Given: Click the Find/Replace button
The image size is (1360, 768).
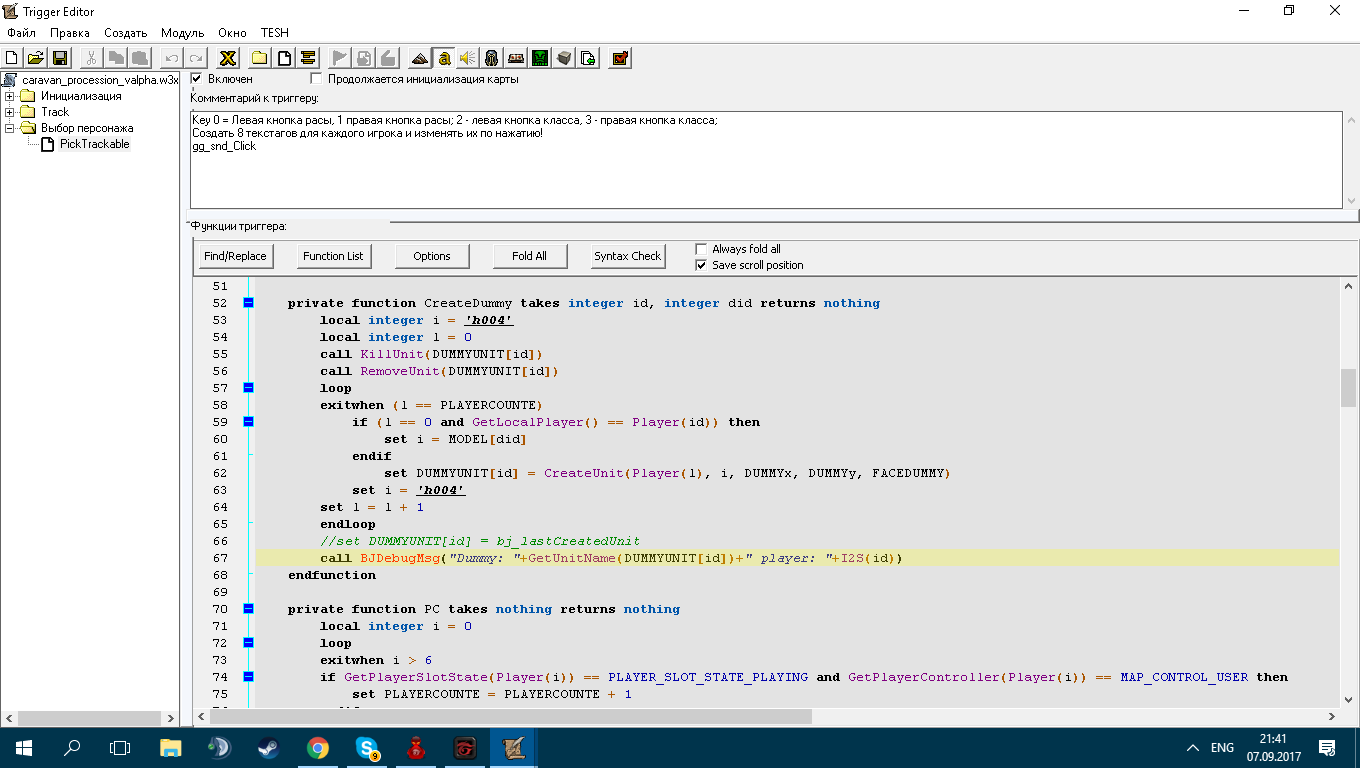Looking at the screenshot, I should click(235, 256).
